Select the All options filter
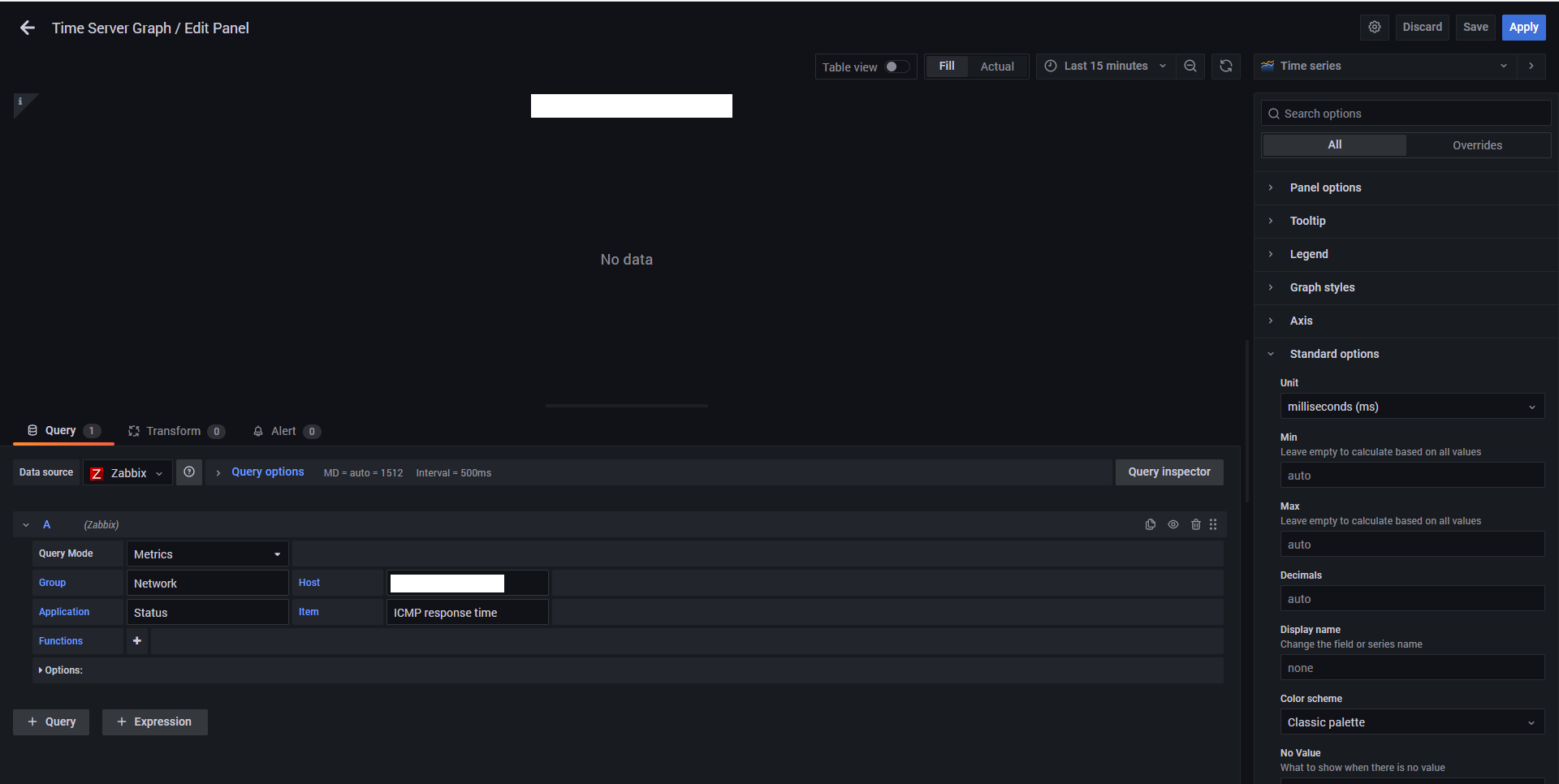 tap(1335, 145)
